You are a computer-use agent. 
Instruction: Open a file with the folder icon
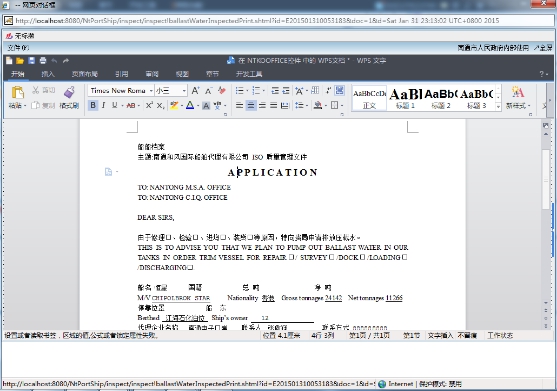20,61
